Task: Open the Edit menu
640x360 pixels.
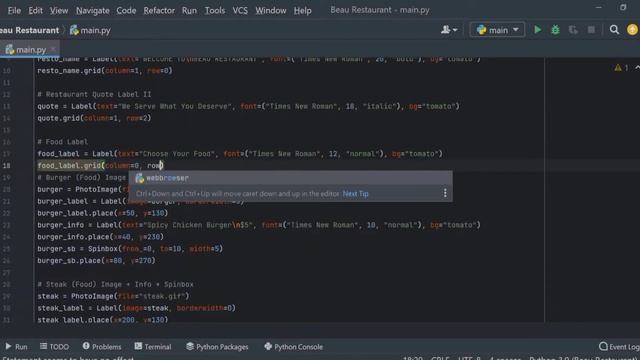Action: [x=36, y=10]
